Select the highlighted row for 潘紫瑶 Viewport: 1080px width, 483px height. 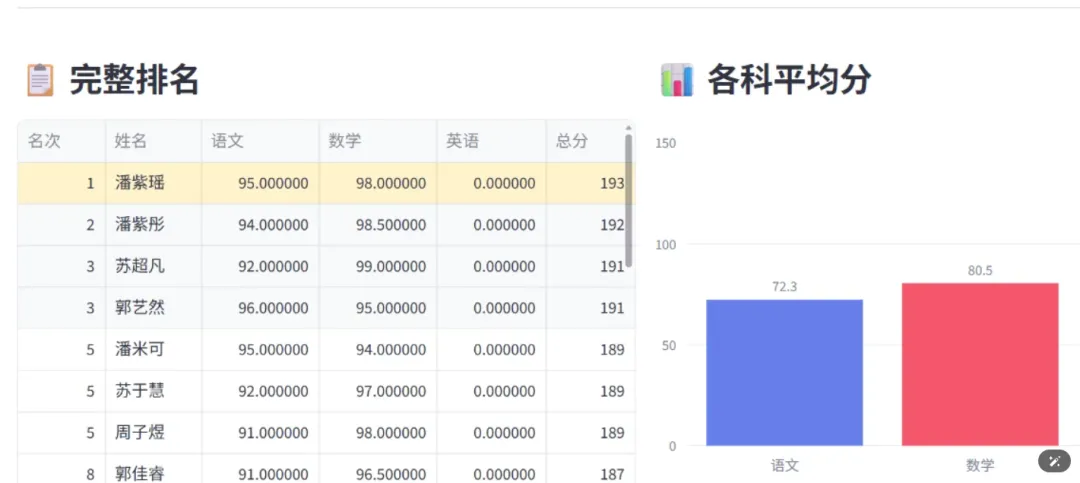point(326,183)
